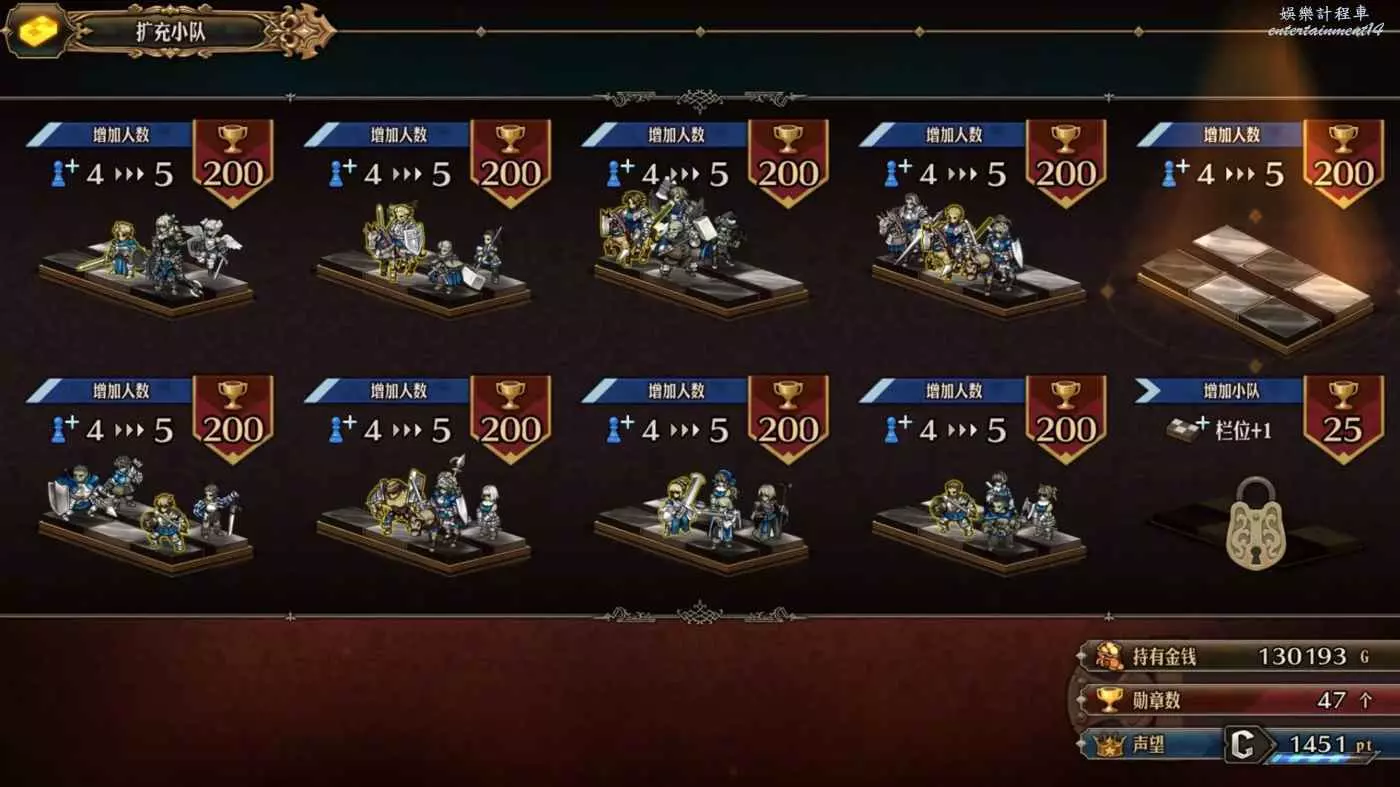This screenshot has height=787, width=1400.
Task: Click the gold pouch icon beside 持有金钱
Action: (1109, 656)
